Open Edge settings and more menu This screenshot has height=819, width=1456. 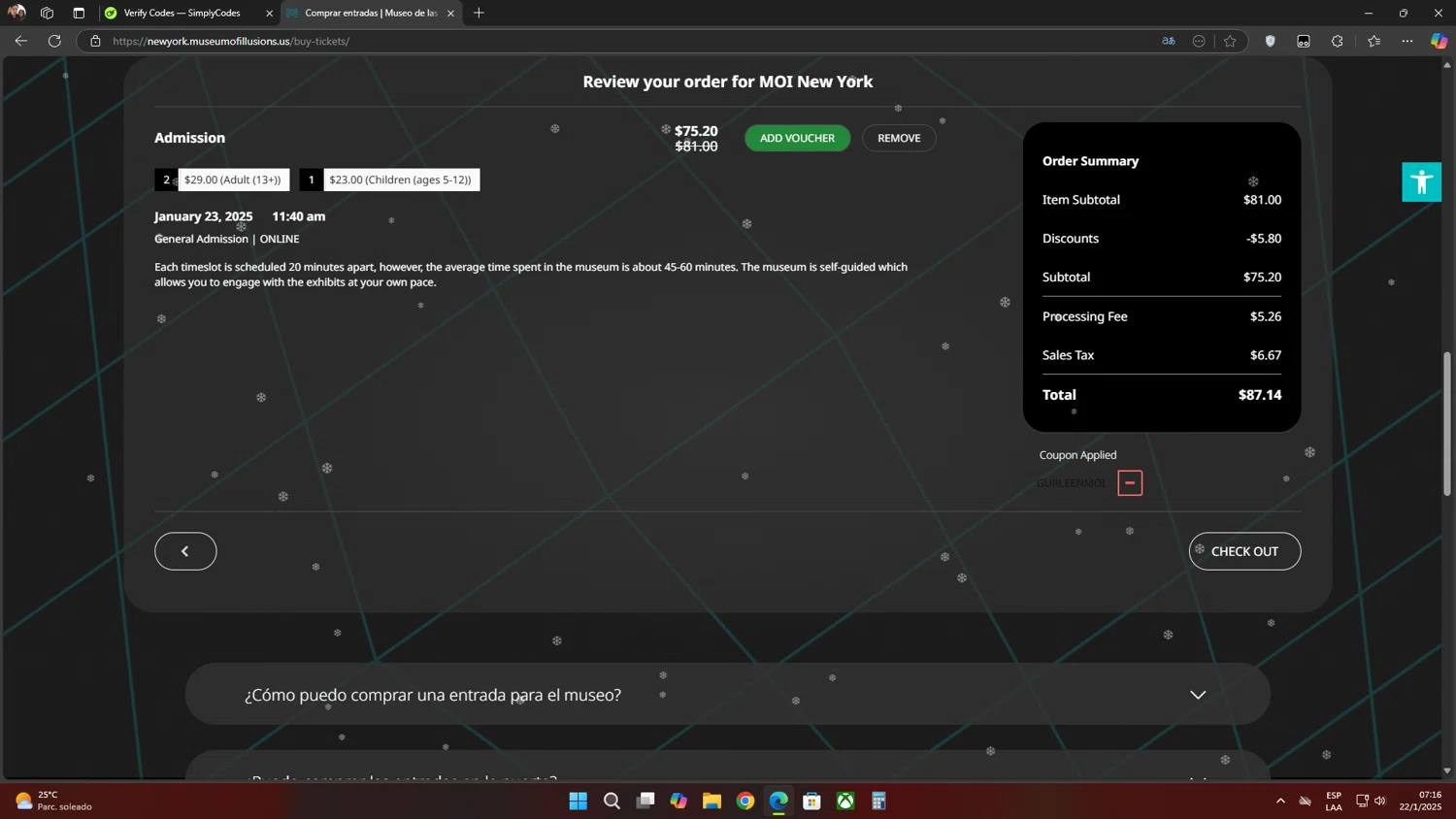(x=1407, y=41)
